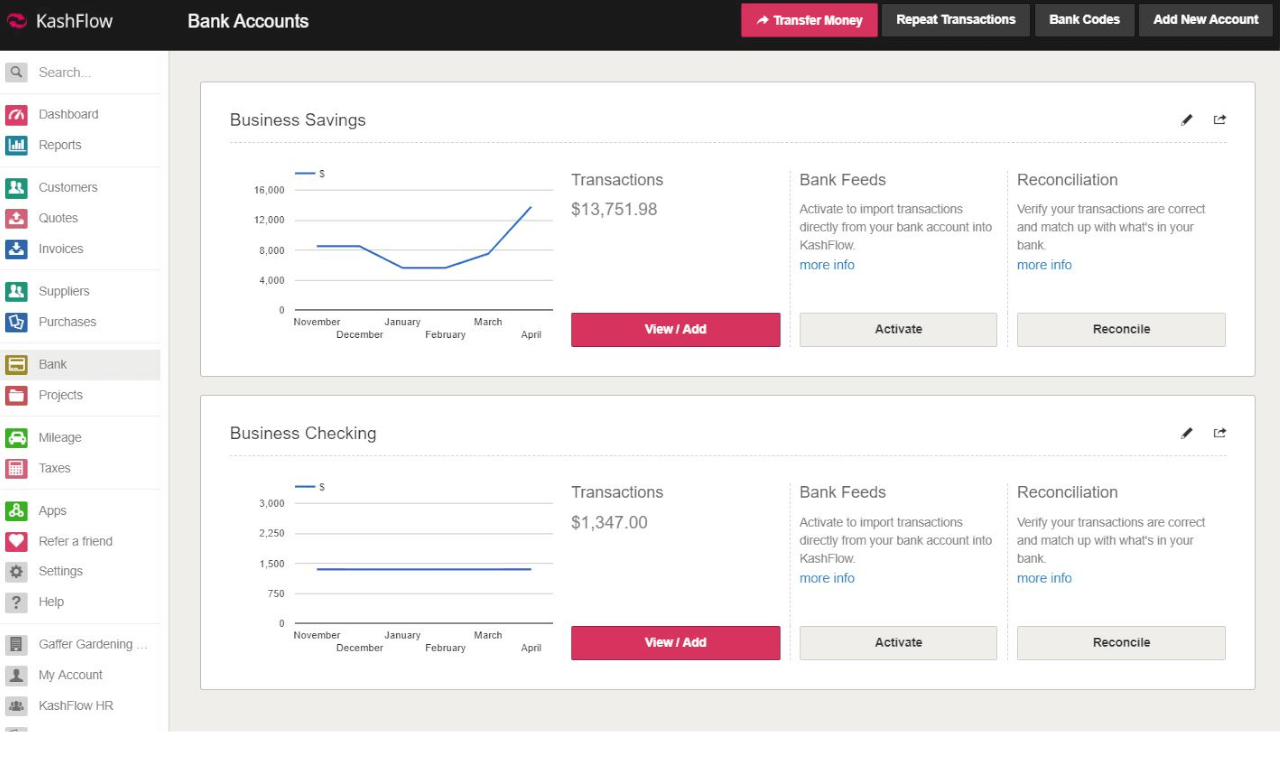Screen dimensions: 1280x774
Task: Click the Projects folder icon
Action: coord(16,395)
